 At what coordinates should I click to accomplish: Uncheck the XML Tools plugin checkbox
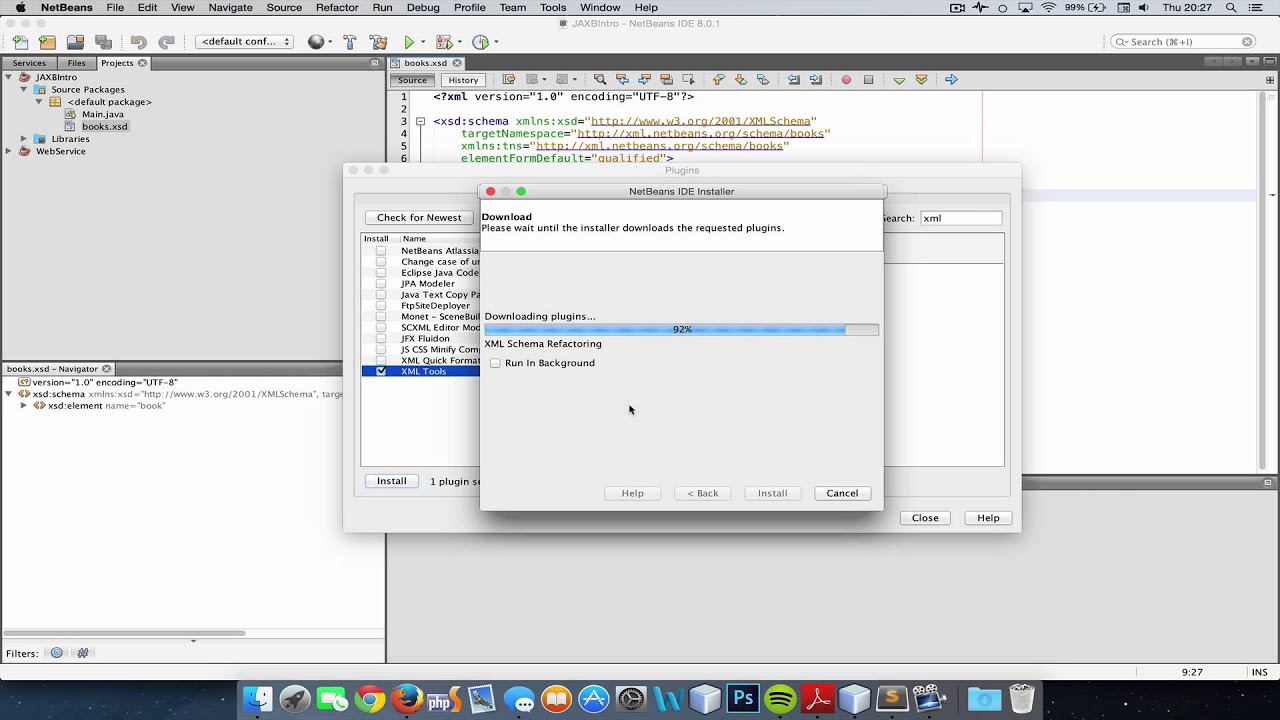(x=381, y=371)
